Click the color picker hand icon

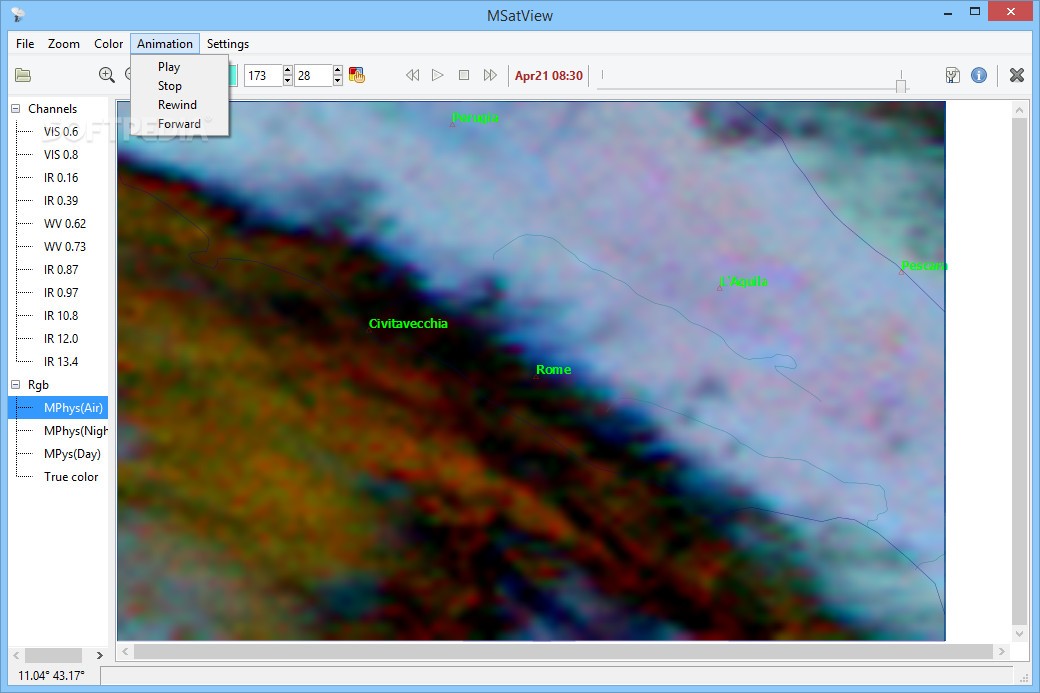point(357,75)
